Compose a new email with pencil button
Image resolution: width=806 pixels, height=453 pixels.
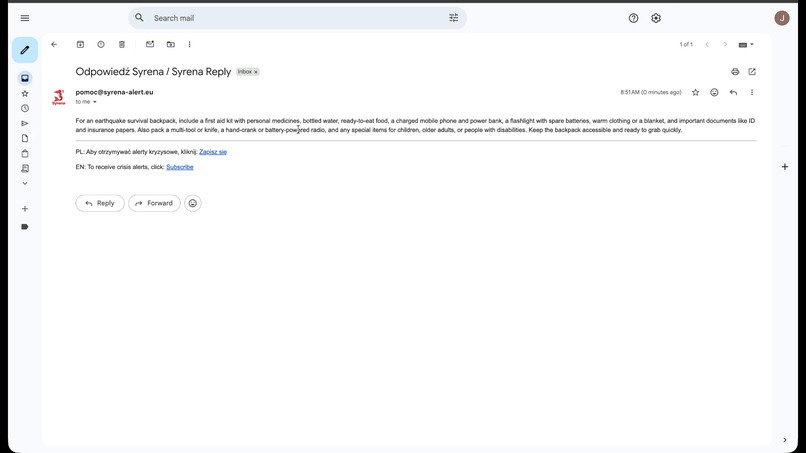click(25, 50)
